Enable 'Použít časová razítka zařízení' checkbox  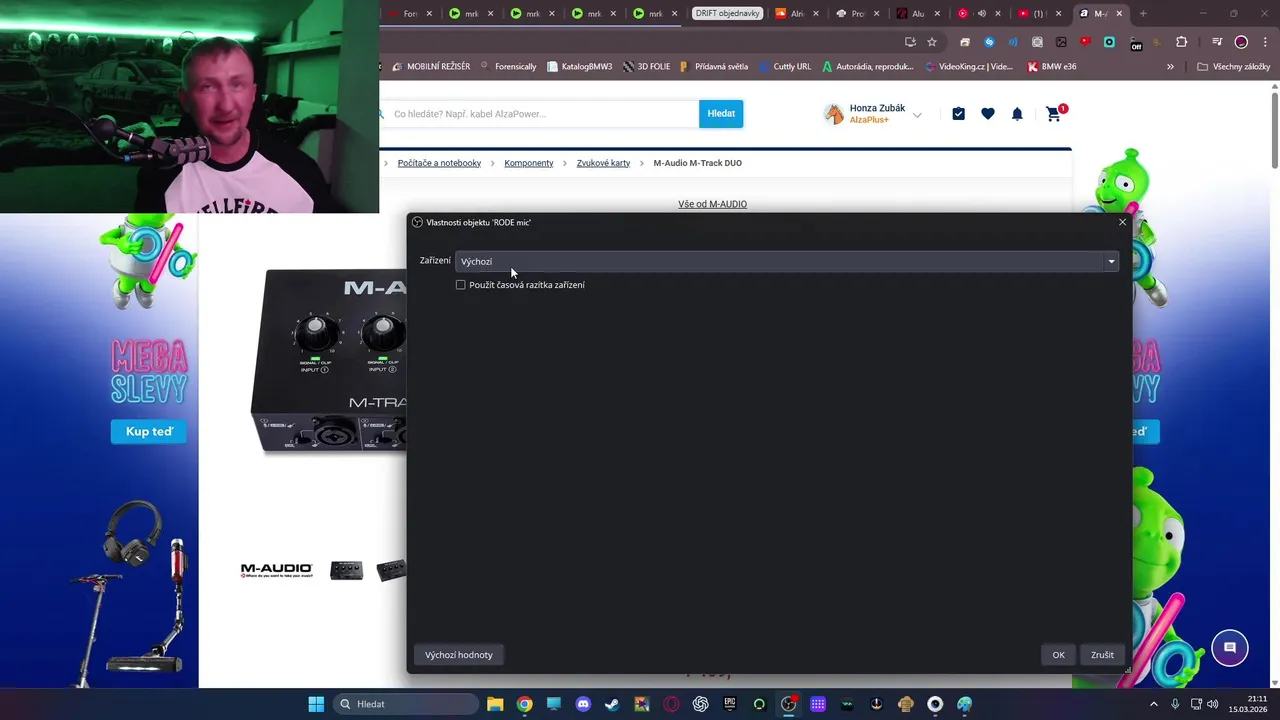[x=461, y=285]
